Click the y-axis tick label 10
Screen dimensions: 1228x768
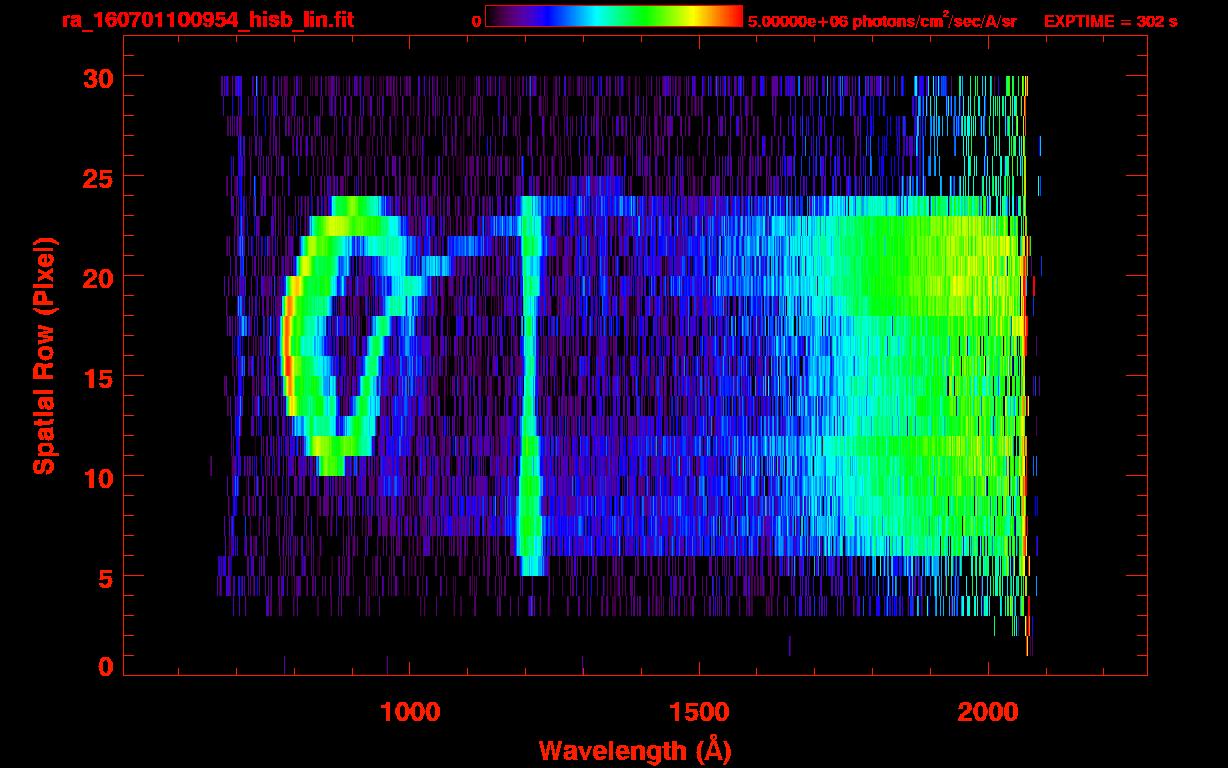[99, 477]
